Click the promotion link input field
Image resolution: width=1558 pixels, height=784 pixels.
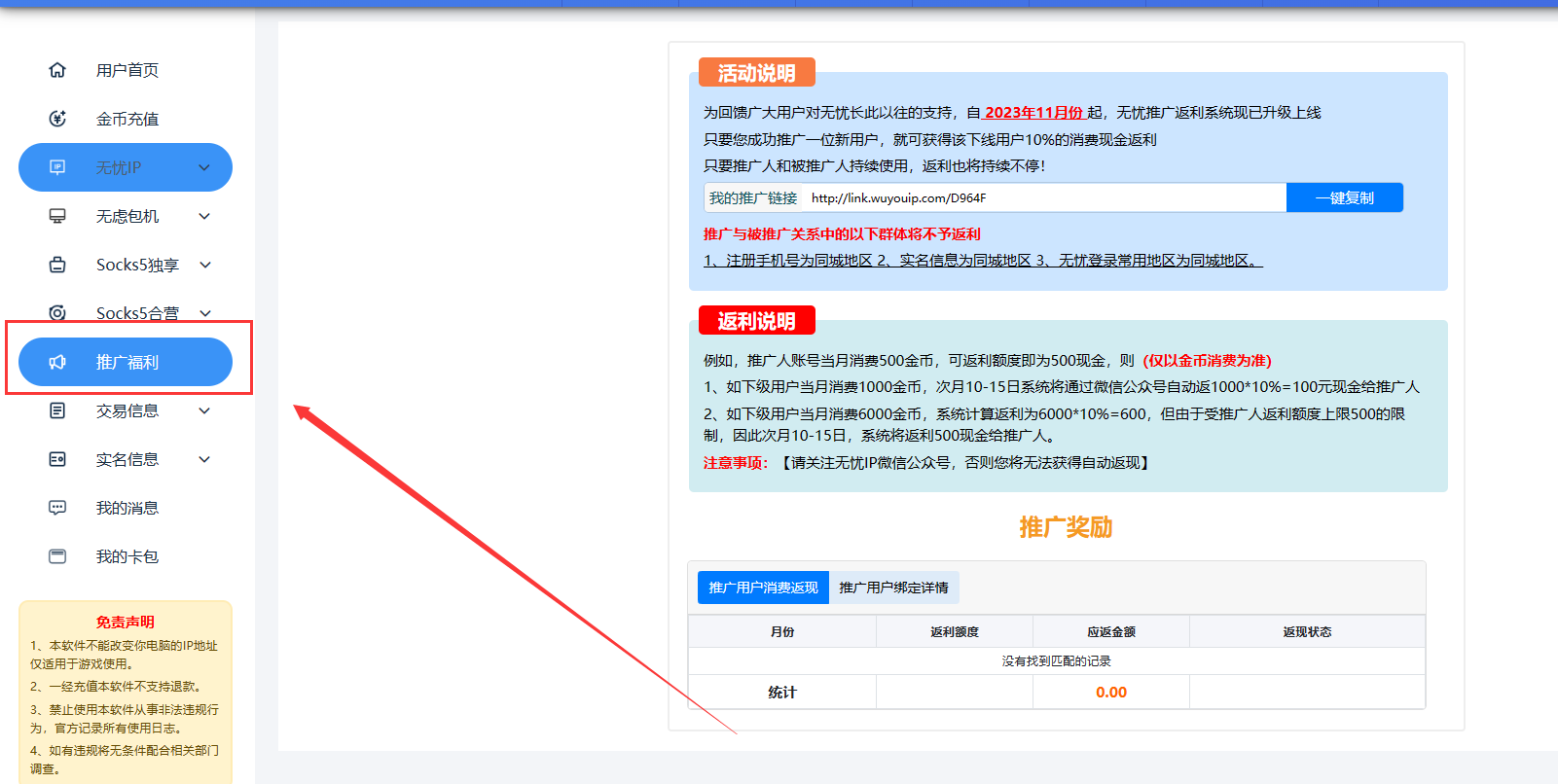point(1044,197)
